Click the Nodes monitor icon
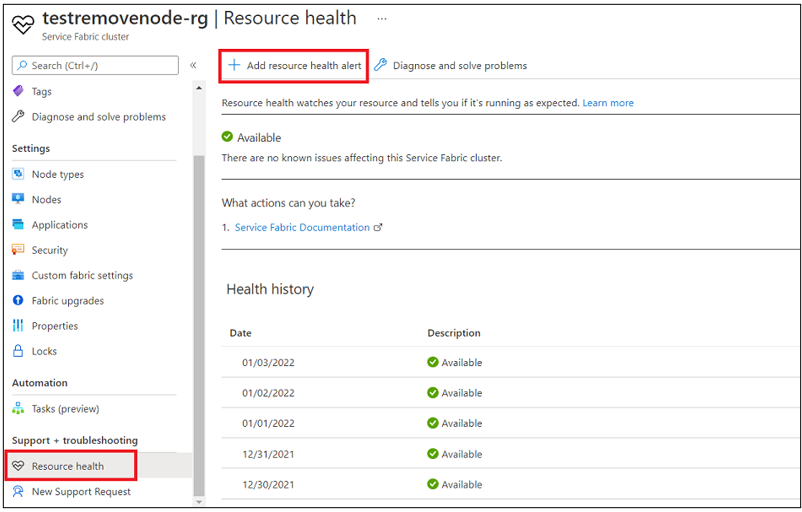Screen dimensions: 802x512 18,199
